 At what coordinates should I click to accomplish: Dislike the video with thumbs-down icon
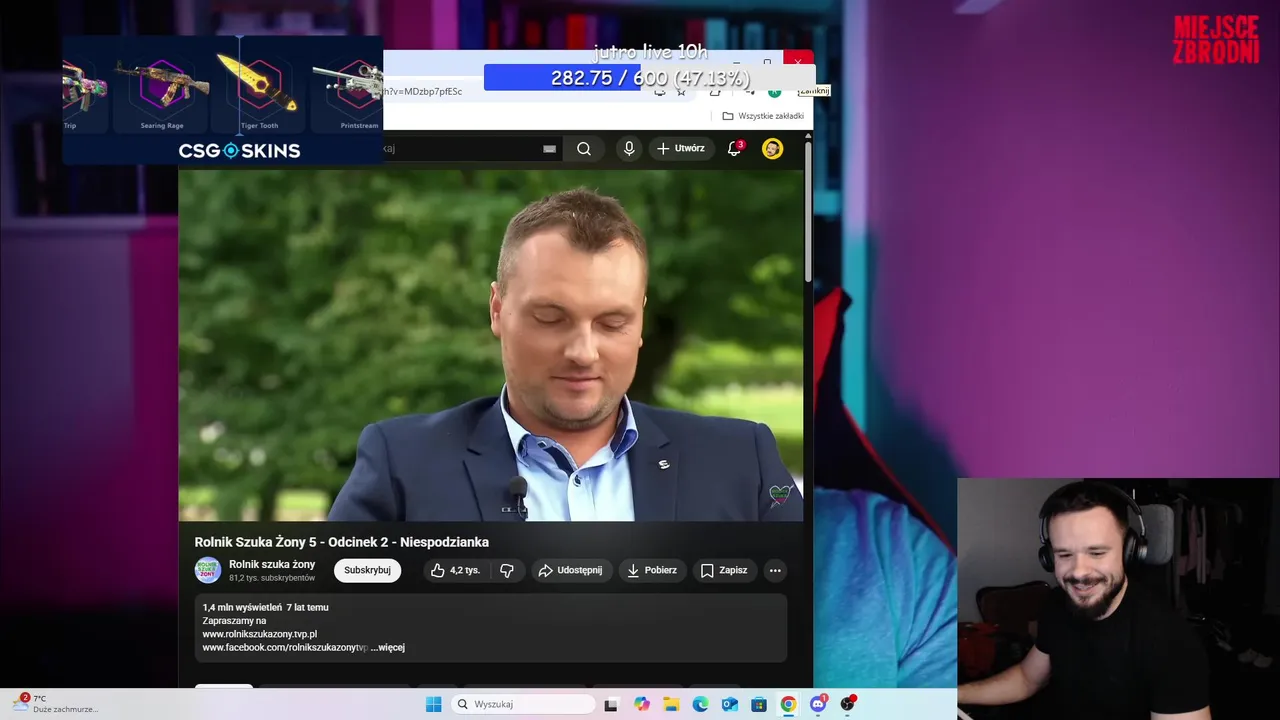tap(507, 570)
